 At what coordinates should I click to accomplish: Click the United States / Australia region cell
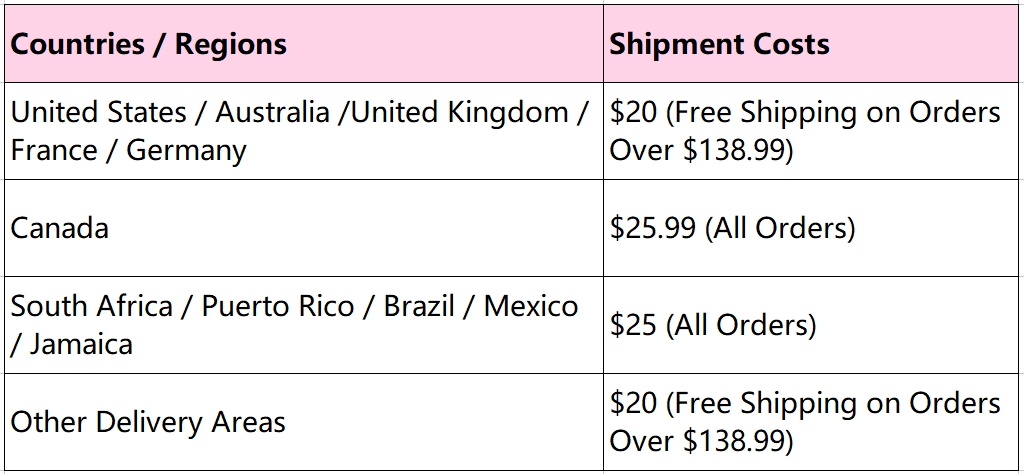pos(304,131)
